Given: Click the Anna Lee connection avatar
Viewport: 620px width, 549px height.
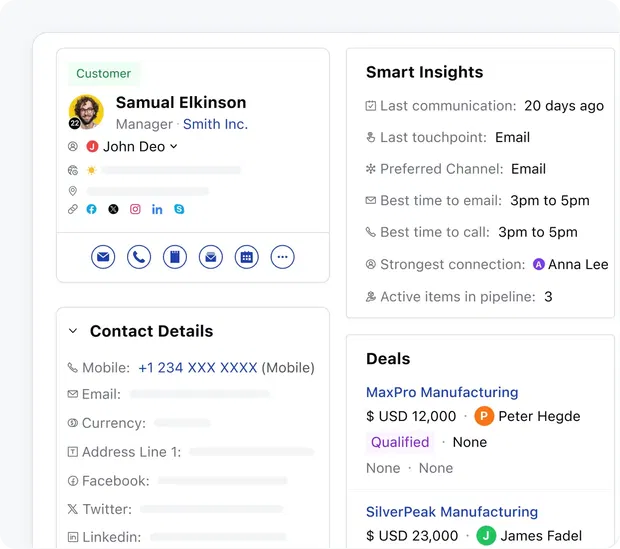Looking at the screenshot, I should (539, 264).
